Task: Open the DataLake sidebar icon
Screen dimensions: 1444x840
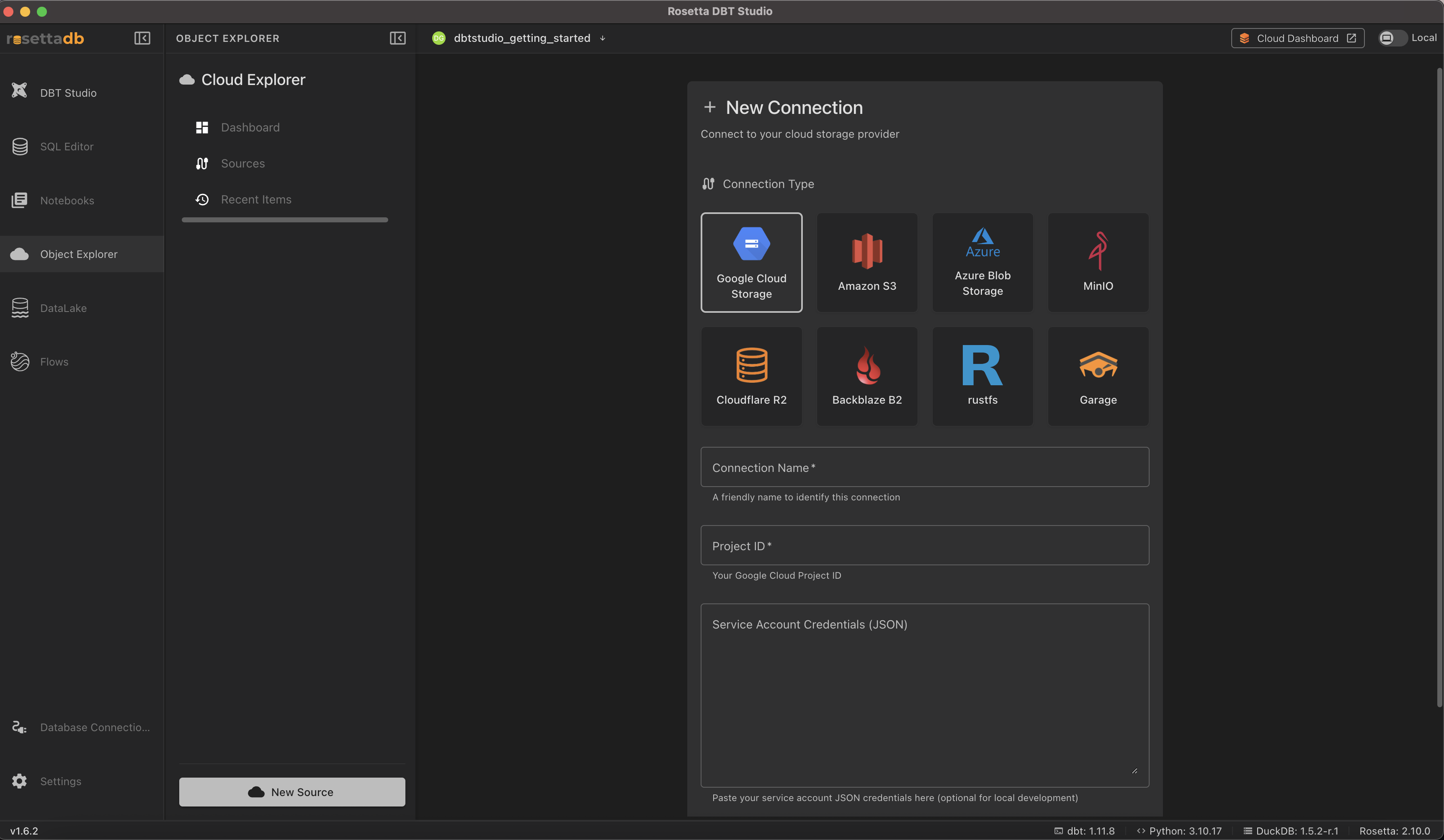Action: (x=20, y=308)
